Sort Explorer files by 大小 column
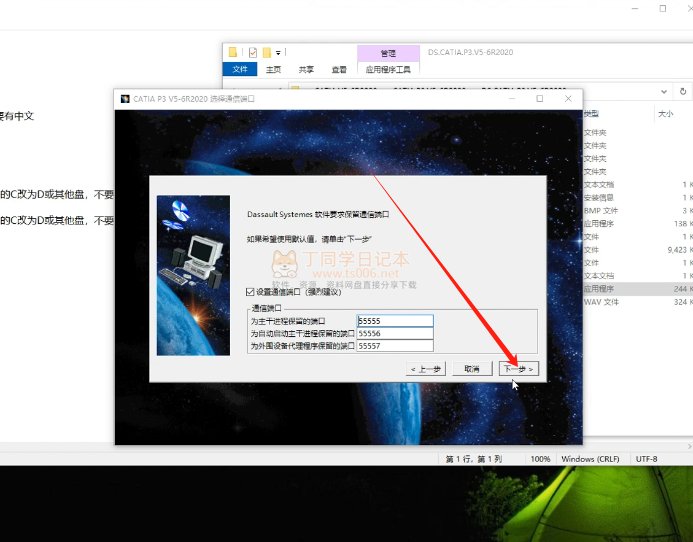This screenshot has height=542, width=693. (666, 114)
